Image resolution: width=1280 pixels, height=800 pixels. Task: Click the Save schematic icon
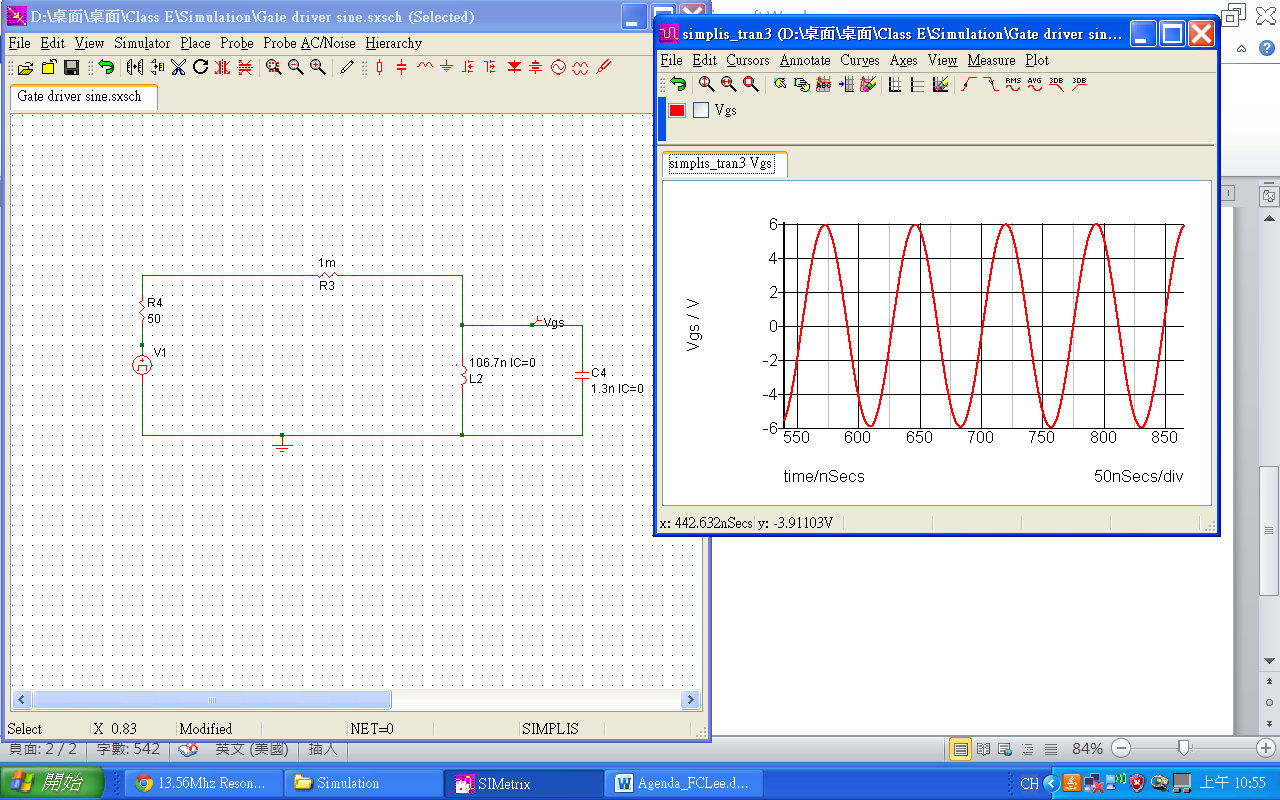coord(71,68)
